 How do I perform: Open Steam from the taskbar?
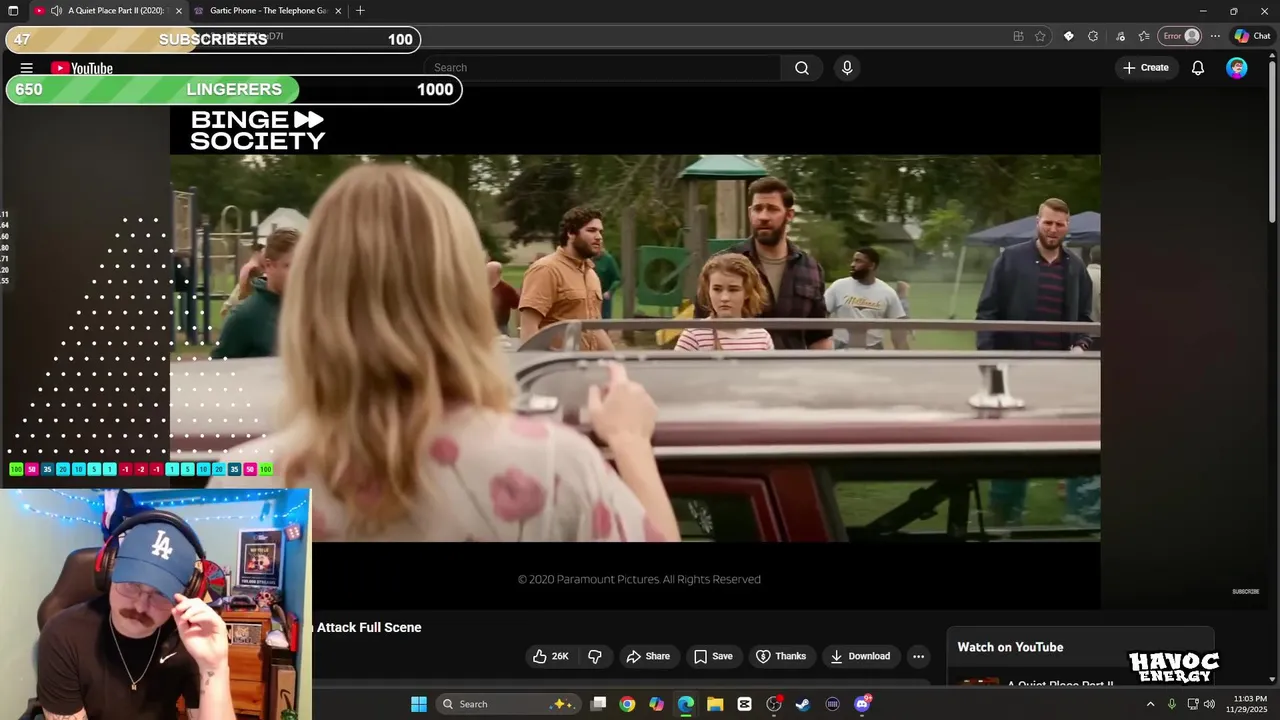click(803, 704)
